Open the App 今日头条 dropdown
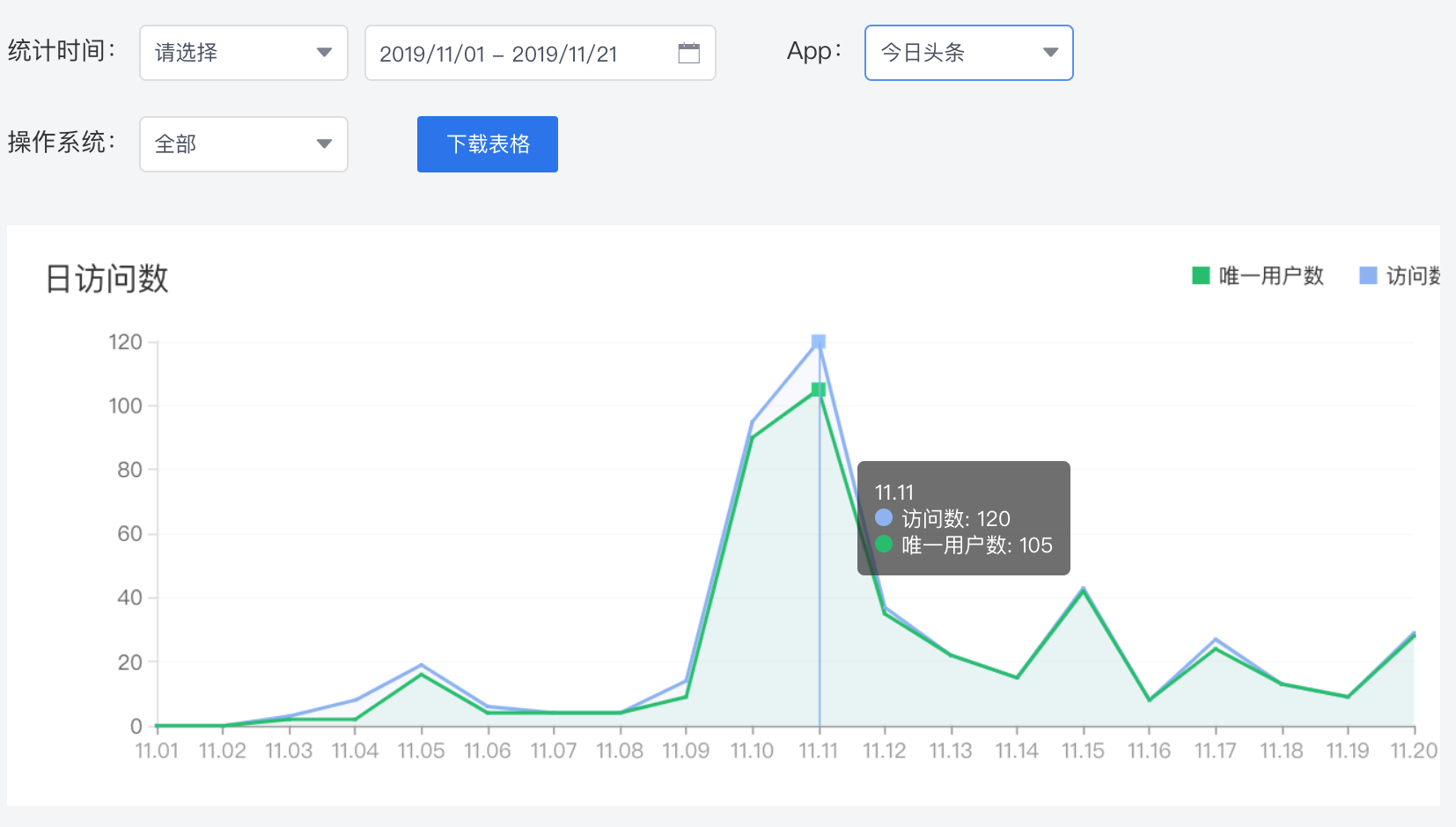The height and width of the screenshot is (827, 1456). click(x=969, y=53)
